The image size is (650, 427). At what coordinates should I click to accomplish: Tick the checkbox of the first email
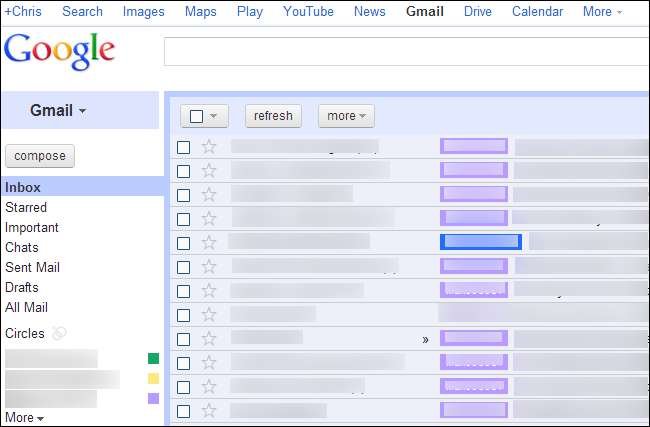tap(183, 147)
